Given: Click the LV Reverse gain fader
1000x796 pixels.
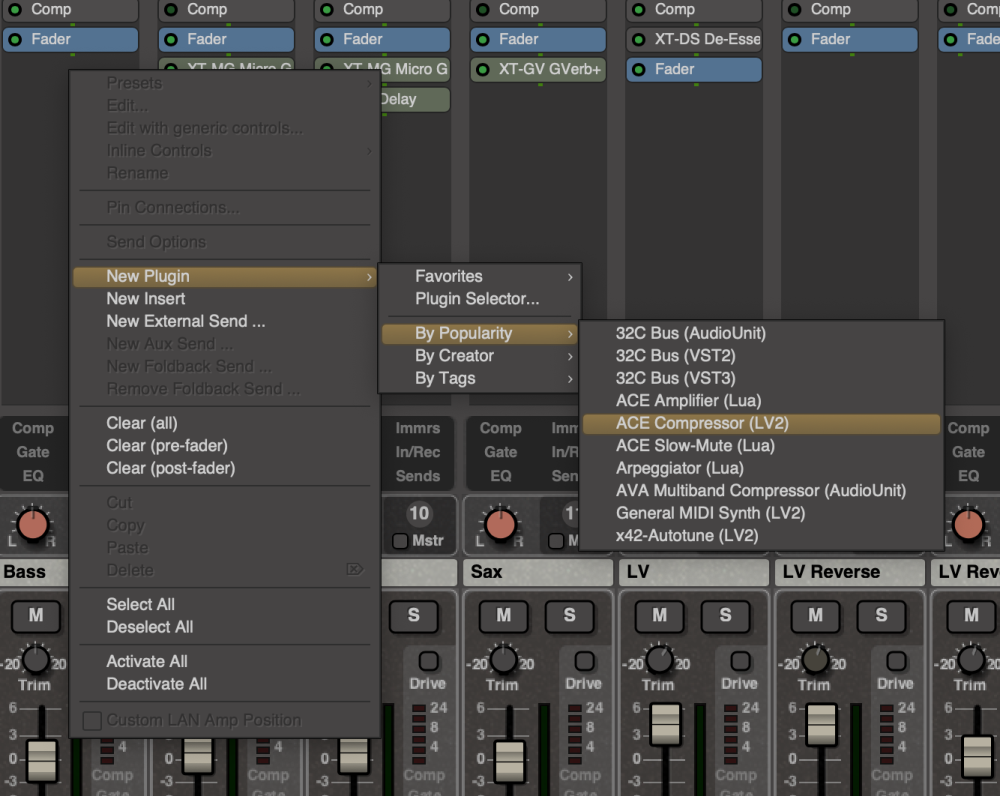Looking at the screenshot, I should (821, 724).
